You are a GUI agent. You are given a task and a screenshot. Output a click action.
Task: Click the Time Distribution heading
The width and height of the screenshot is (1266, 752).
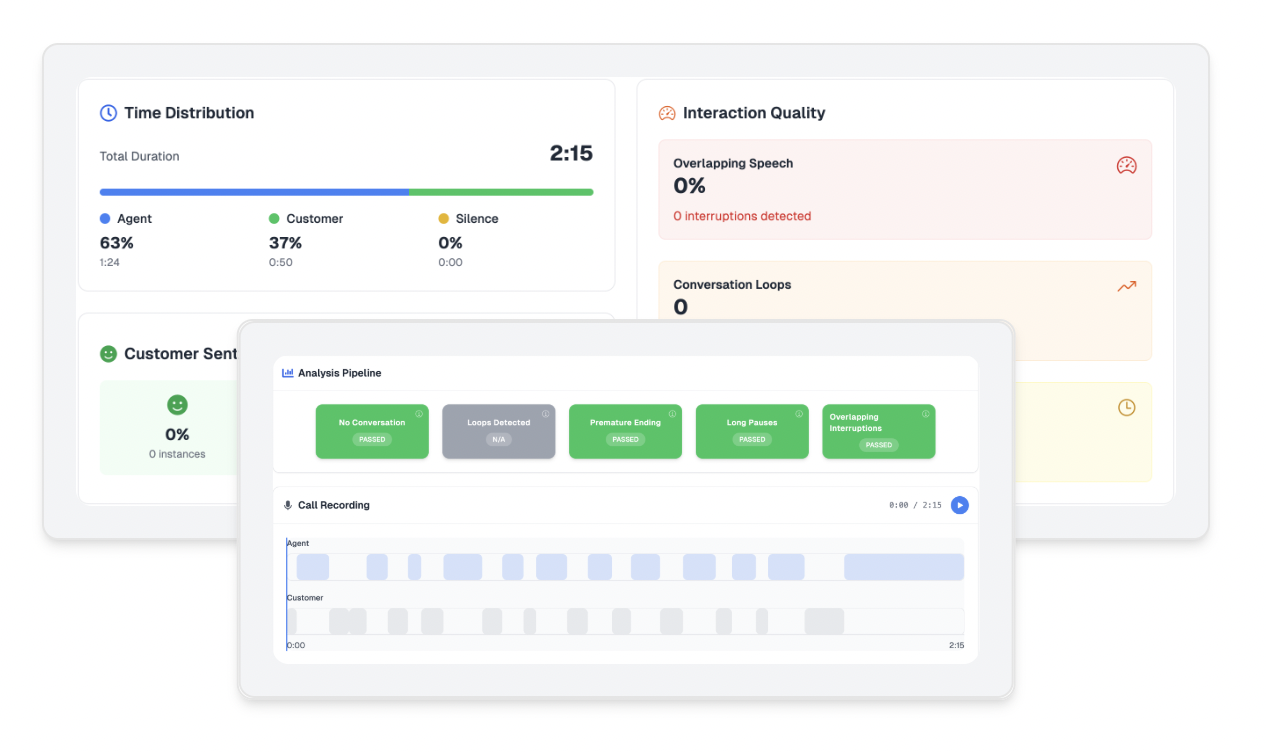point(189,113)
